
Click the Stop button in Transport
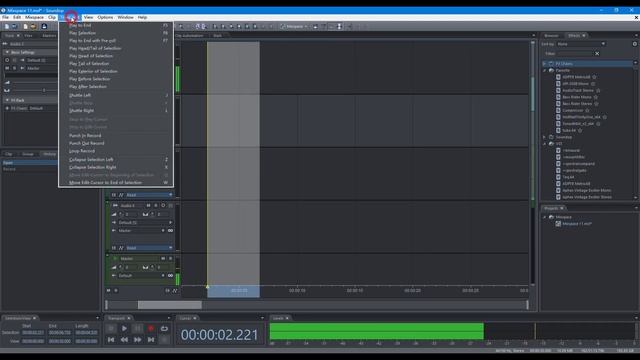pos(111,328)
